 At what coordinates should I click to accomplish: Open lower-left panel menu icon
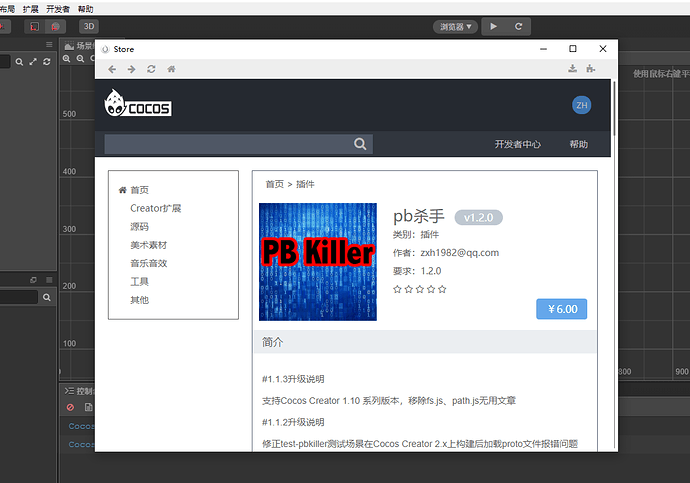click(49, 280)
